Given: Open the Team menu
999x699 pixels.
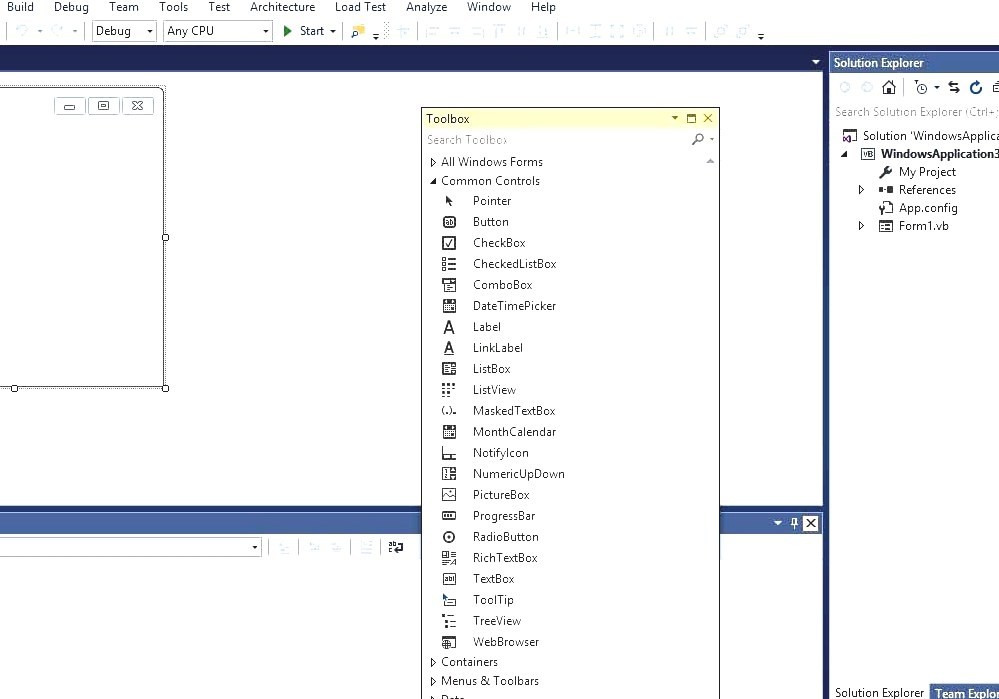Looking at the screenshot, I should point(124,7).
